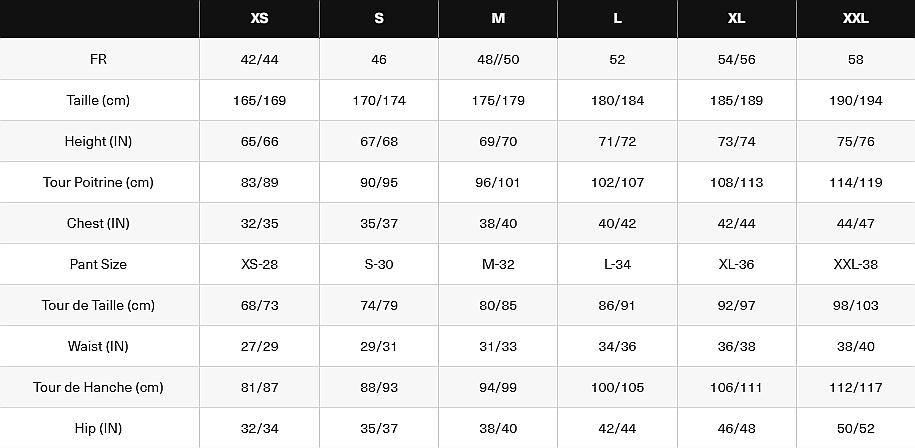Click the Tour de Hanche (cm) label
Viewport: 915px width, 448px height.
point(98,388)
